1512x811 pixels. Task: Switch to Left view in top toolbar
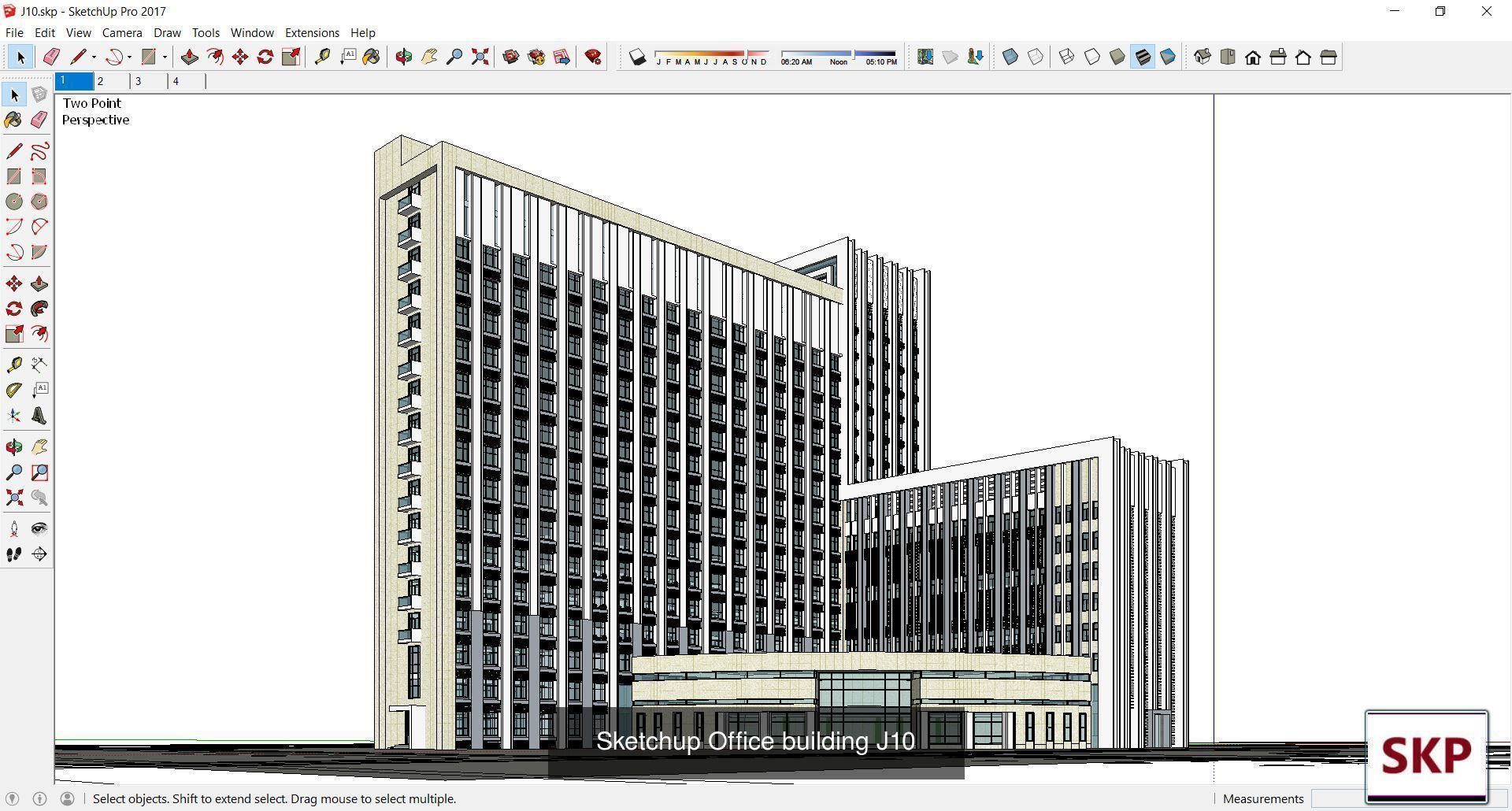tap(1329, 57)
